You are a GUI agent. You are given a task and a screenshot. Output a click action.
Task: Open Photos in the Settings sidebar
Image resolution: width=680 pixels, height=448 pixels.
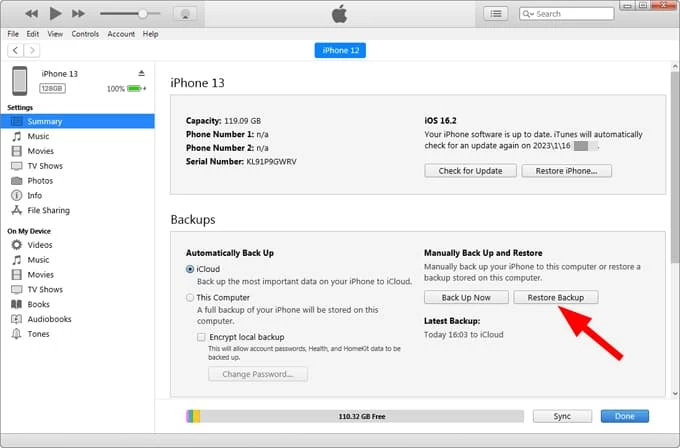click(x=40, y=181)
